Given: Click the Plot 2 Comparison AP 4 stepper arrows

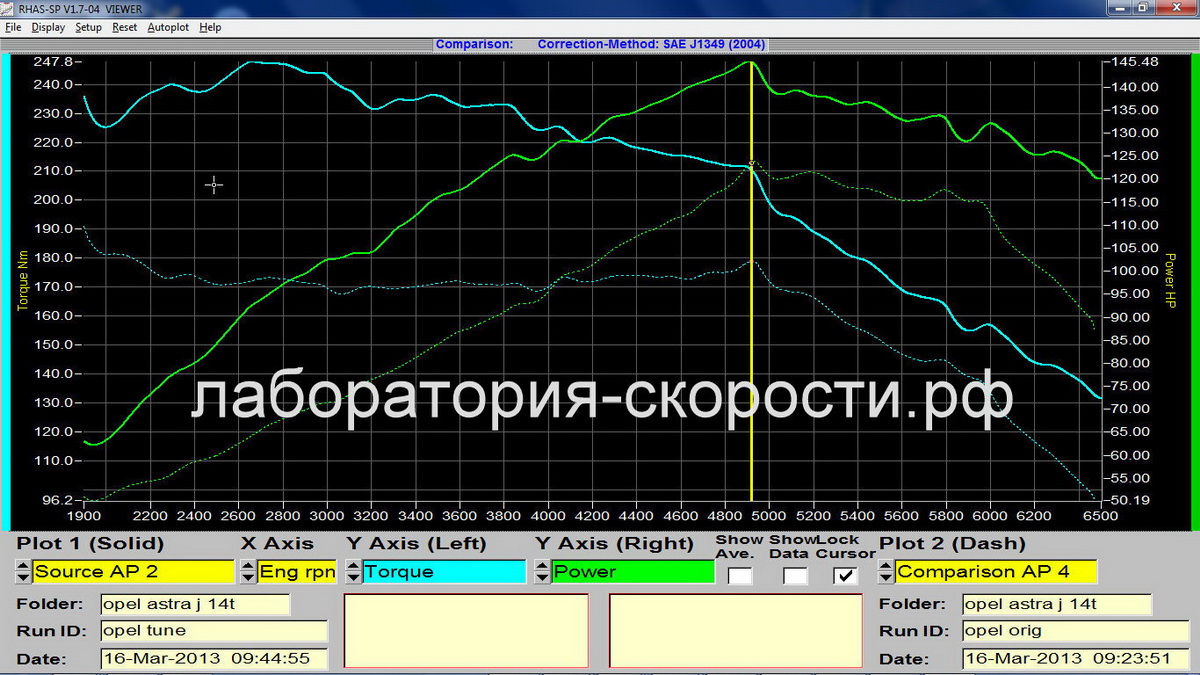Looking at the screenshot, I should 886,572.
